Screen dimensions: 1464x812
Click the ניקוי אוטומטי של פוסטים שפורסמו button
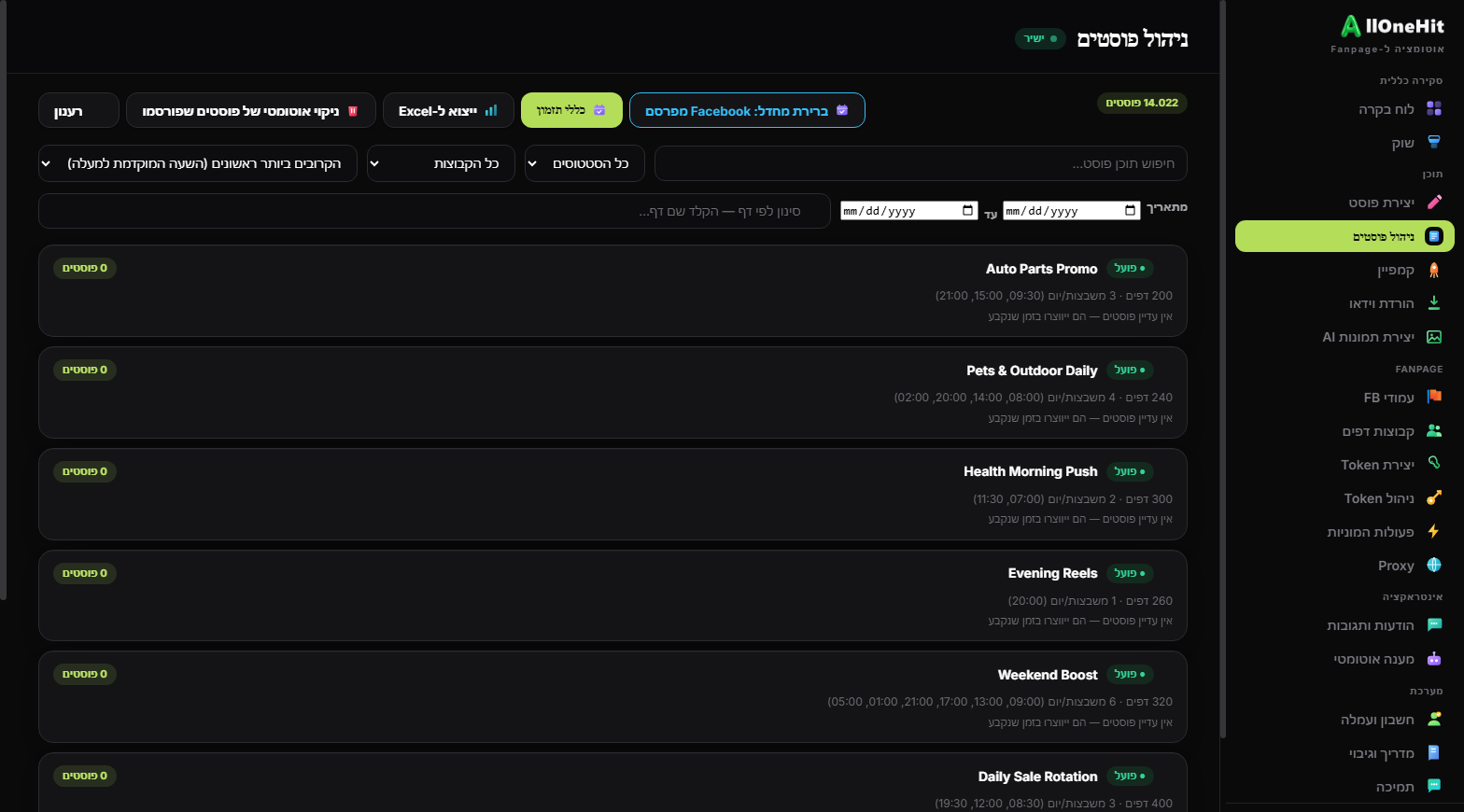click(251, 110)
